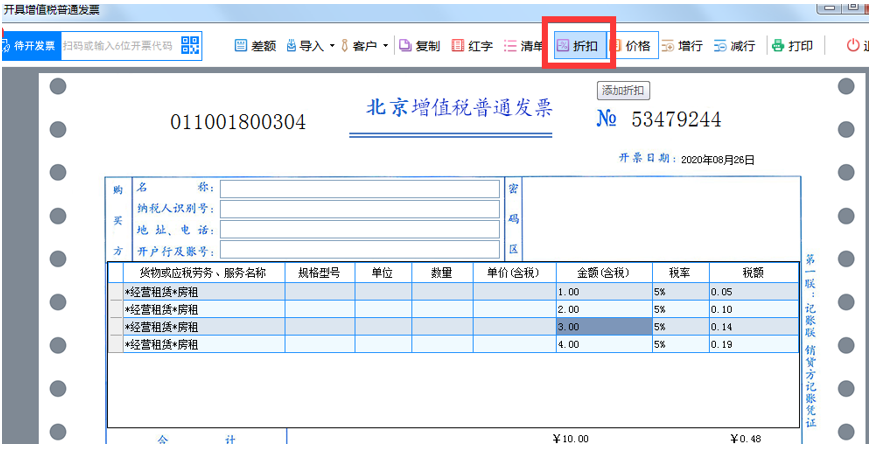Click the 纳税人识别号 input field
Image resolution: width=874 pixels, height=464 pixels.
point(360,209)
